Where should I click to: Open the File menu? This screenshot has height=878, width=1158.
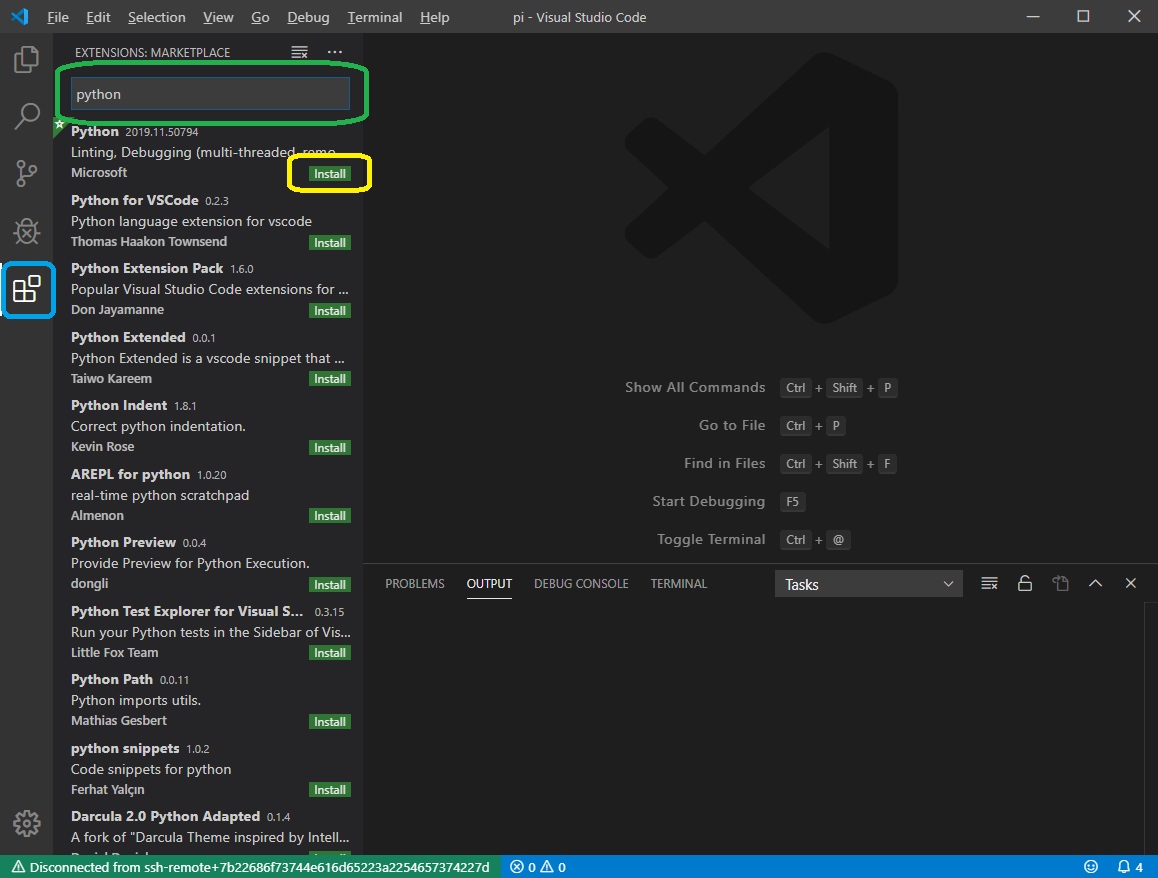(x=58, y=17)
